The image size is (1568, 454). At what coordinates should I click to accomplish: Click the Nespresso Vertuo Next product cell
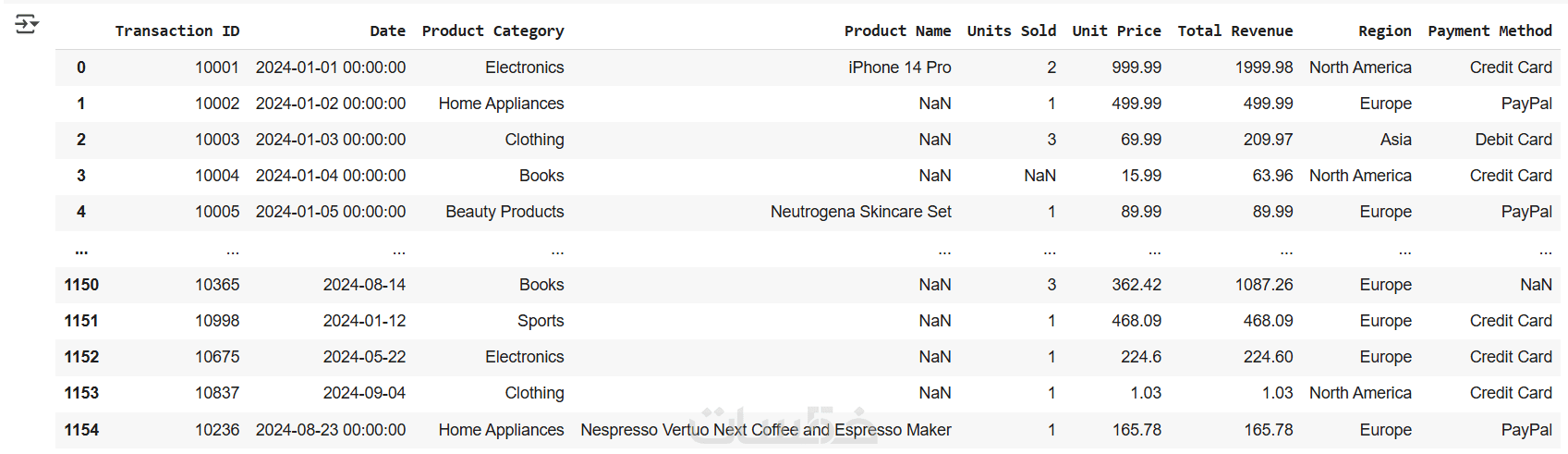(x=765, y=430)
